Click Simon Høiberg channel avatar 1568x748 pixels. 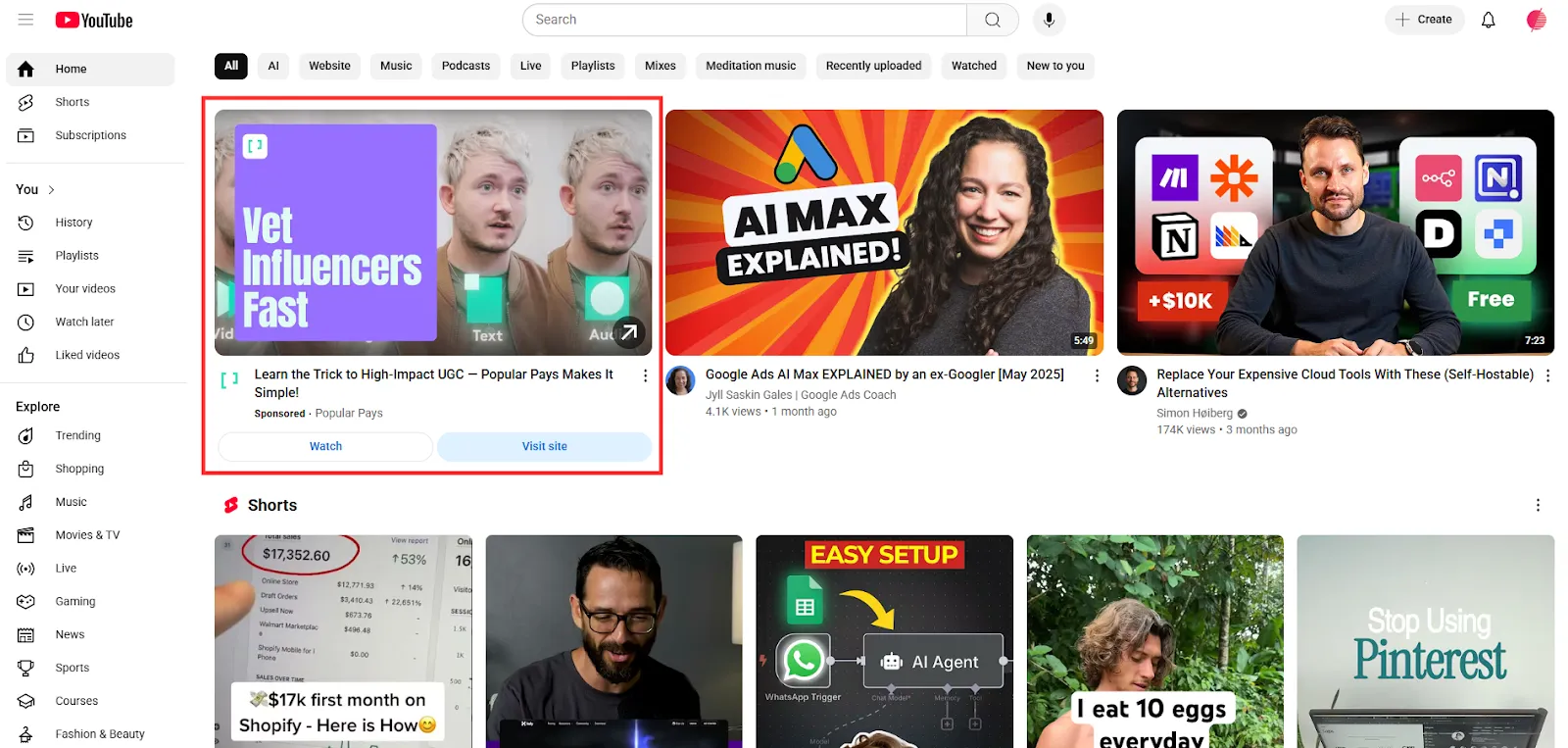point(1132,380)
